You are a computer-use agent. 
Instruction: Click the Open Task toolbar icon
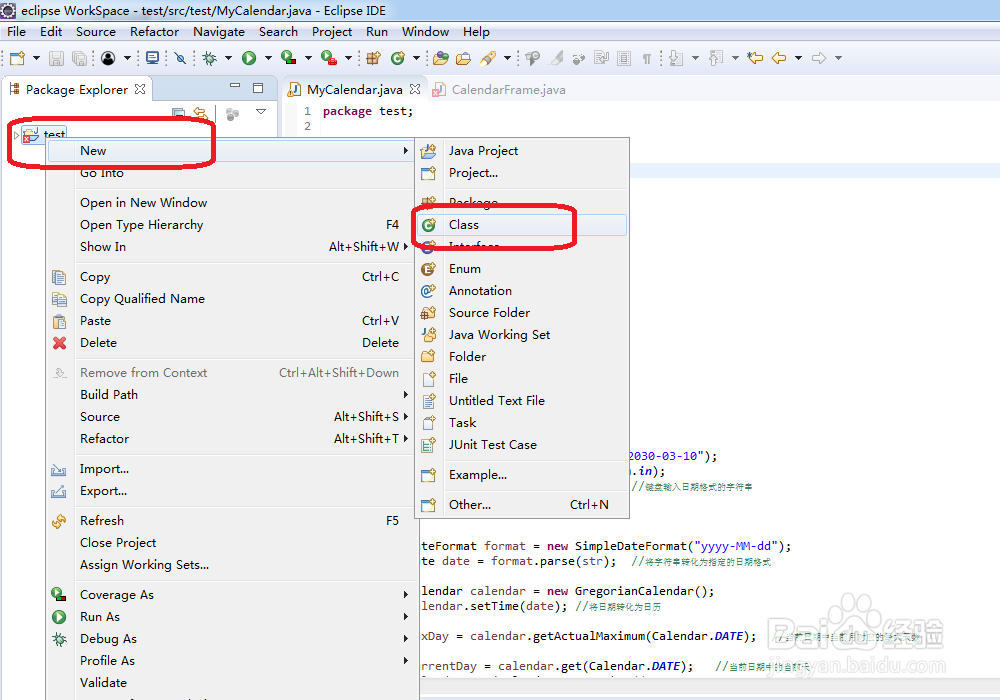point(464,58)
